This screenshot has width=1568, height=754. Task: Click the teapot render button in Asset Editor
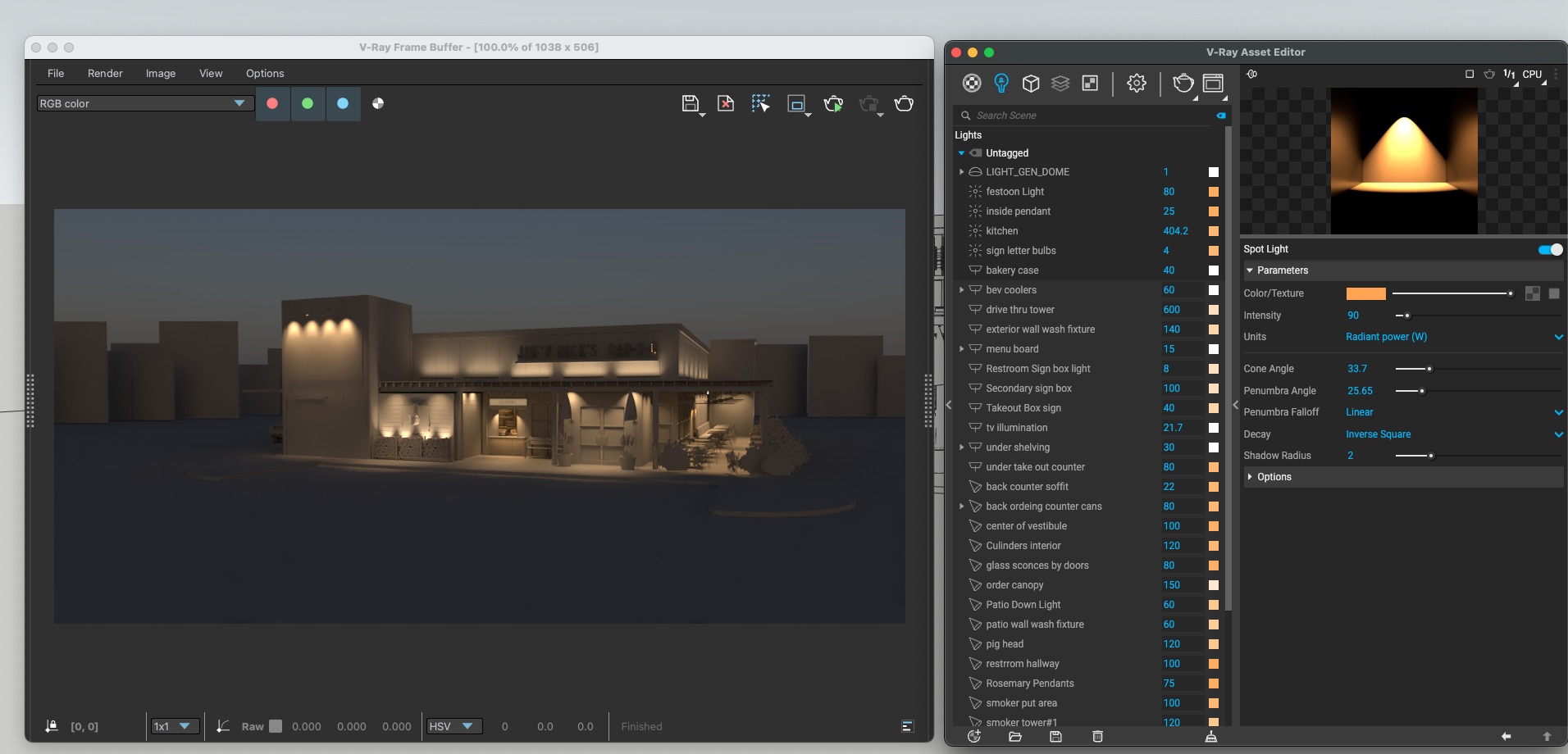(x=1183, y=83)
